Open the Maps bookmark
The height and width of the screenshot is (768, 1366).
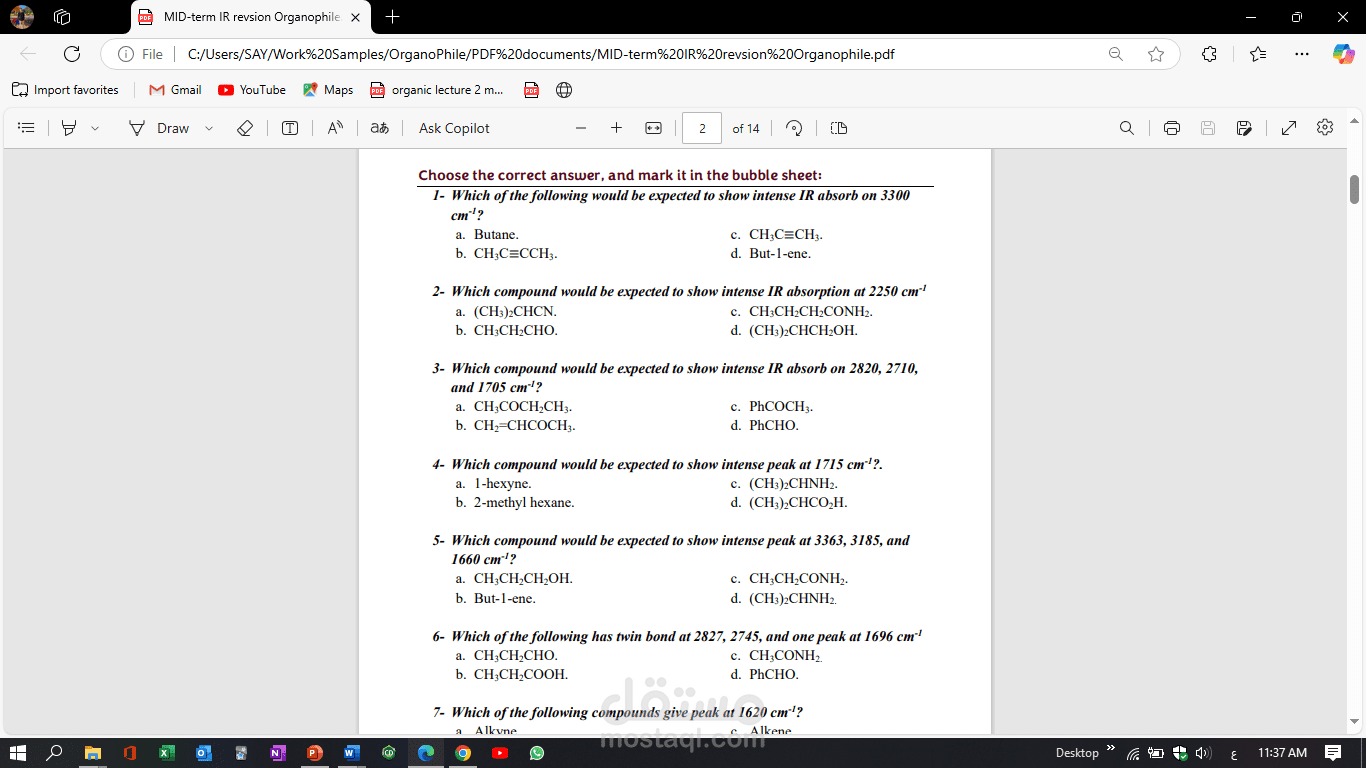click(328, 90)
